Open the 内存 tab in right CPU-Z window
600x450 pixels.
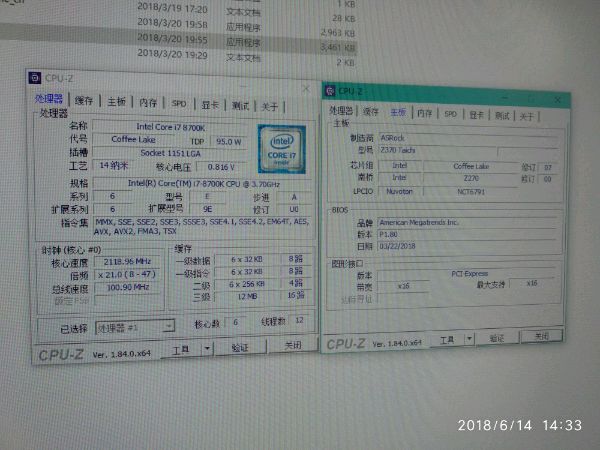pyautogui.click(x=425, y=113)
